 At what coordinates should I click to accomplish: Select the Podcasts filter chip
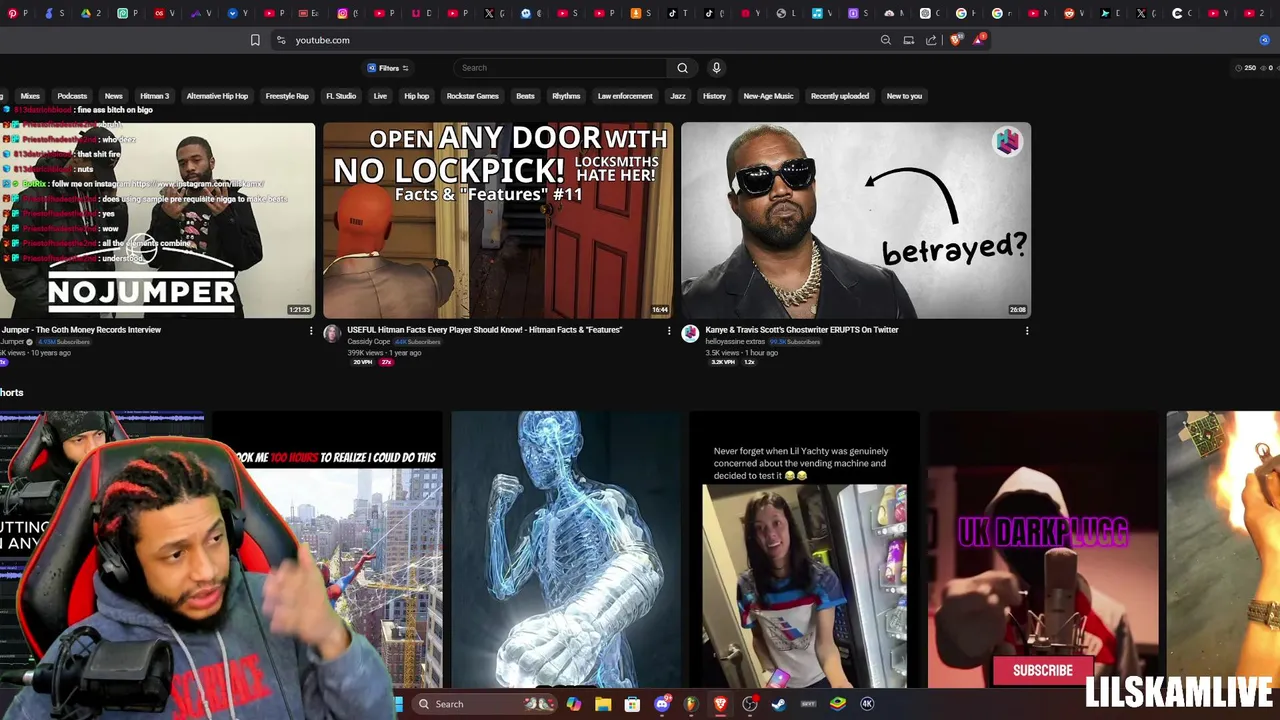click(72, 96)
